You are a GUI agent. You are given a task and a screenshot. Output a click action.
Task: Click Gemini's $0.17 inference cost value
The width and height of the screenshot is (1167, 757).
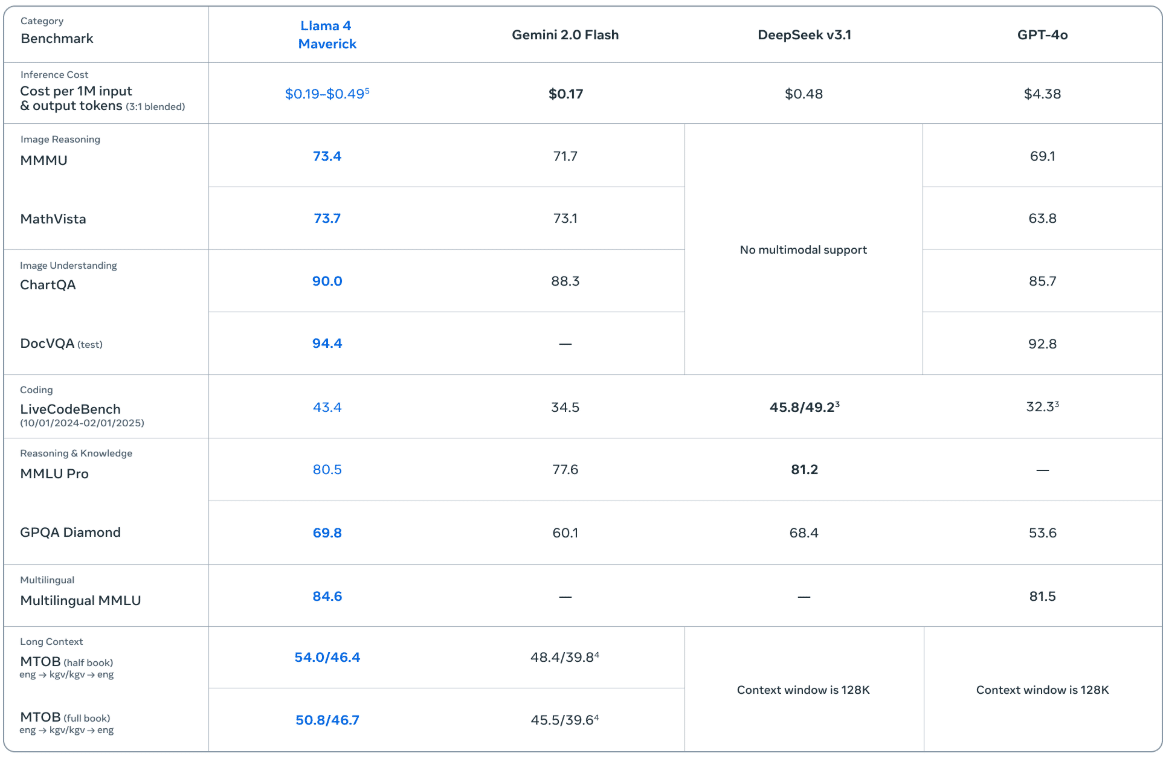(565, 94)
